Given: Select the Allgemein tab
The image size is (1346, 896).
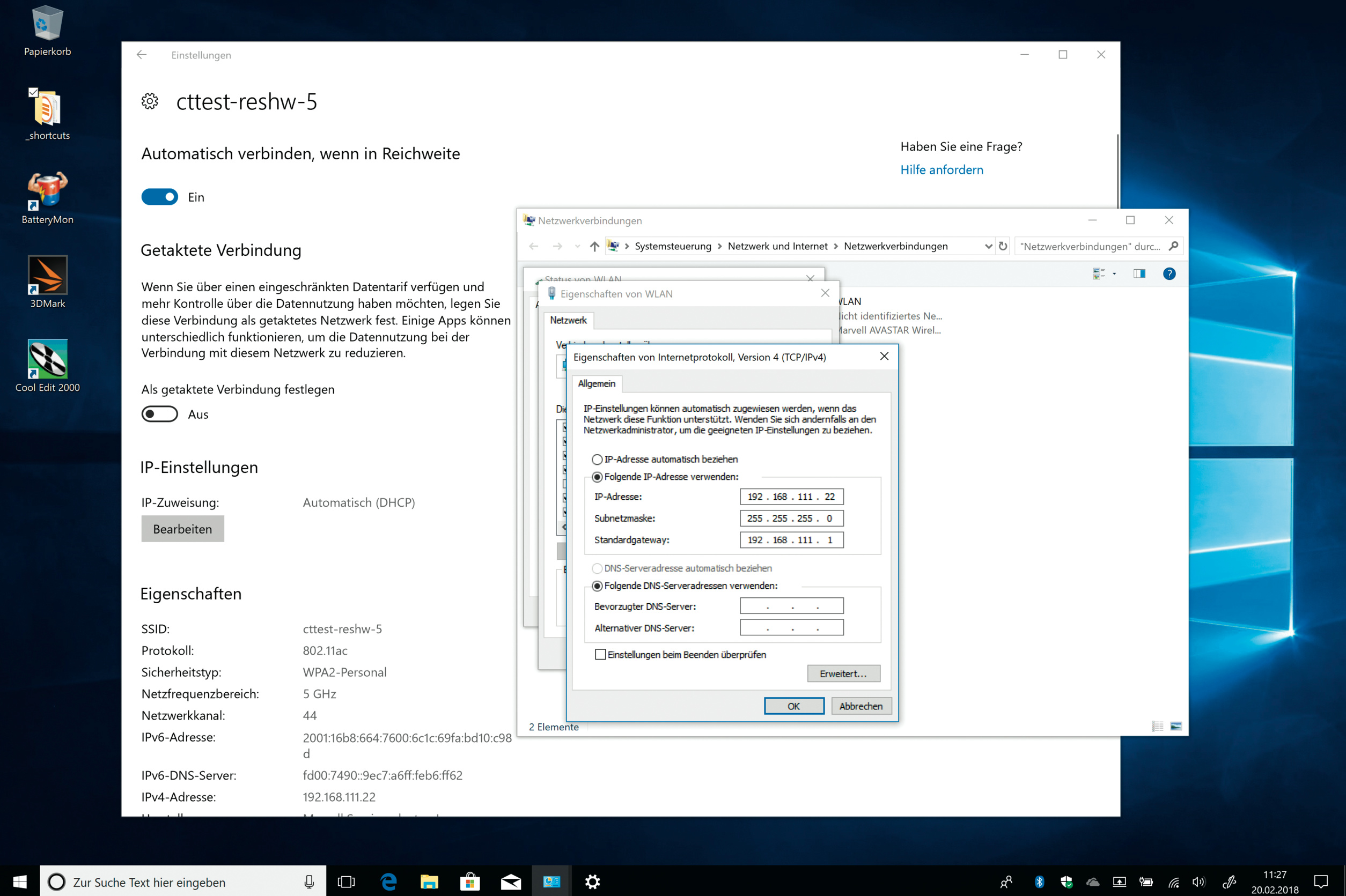Looking at the screenshot, I should (x=596, y=383).
